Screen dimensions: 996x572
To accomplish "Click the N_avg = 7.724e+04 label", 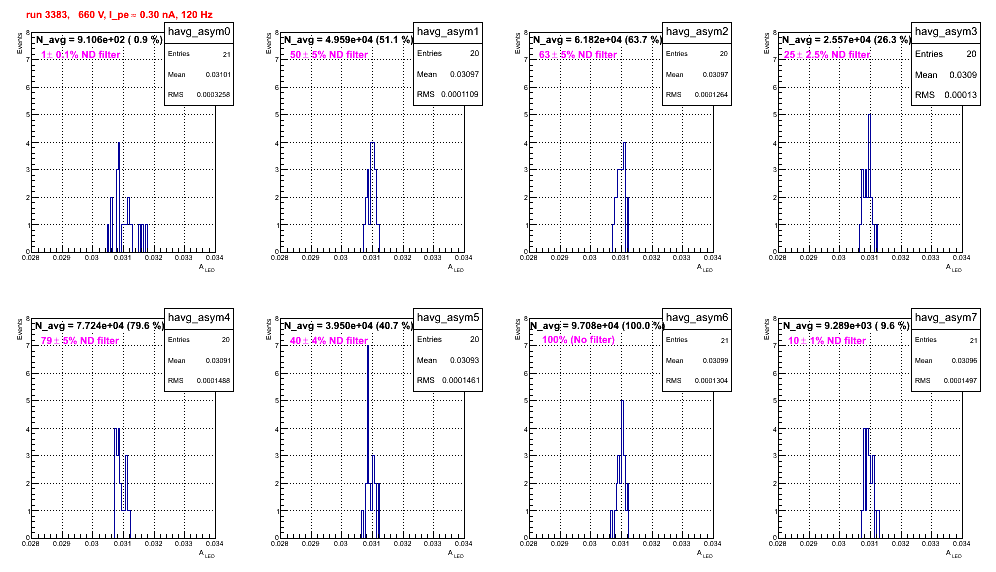I will point(99,325).
